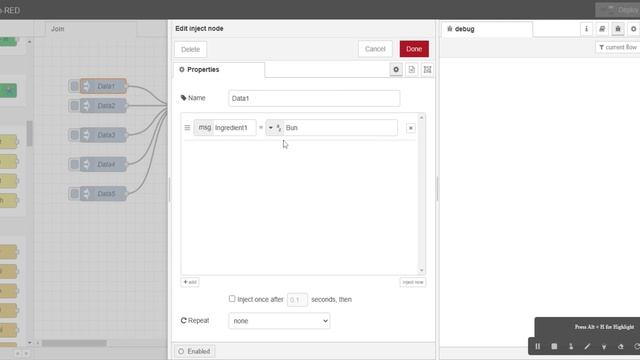The image size is (640, 360).
Task: Click the property list scroll-down arrow
Action: [422, 270]
